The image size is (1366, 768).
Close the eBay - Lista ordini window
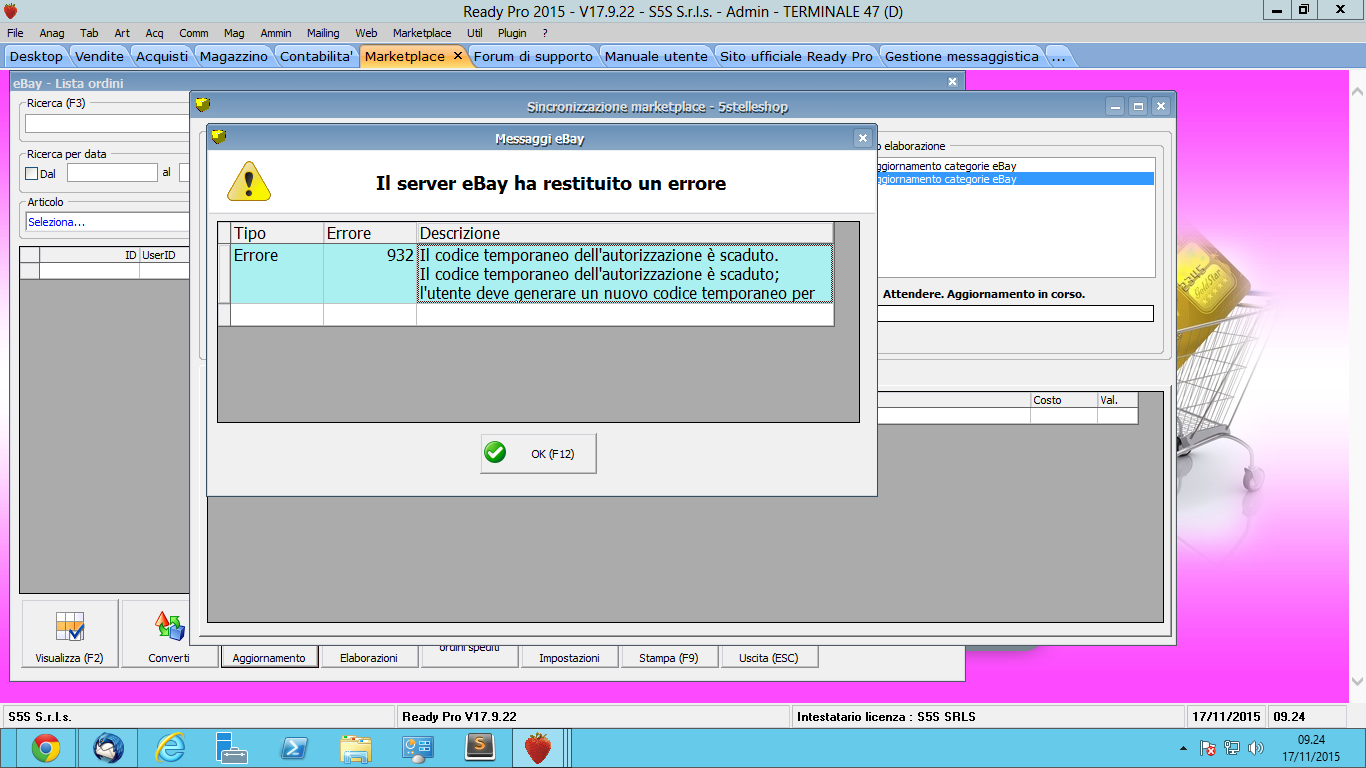952,82
